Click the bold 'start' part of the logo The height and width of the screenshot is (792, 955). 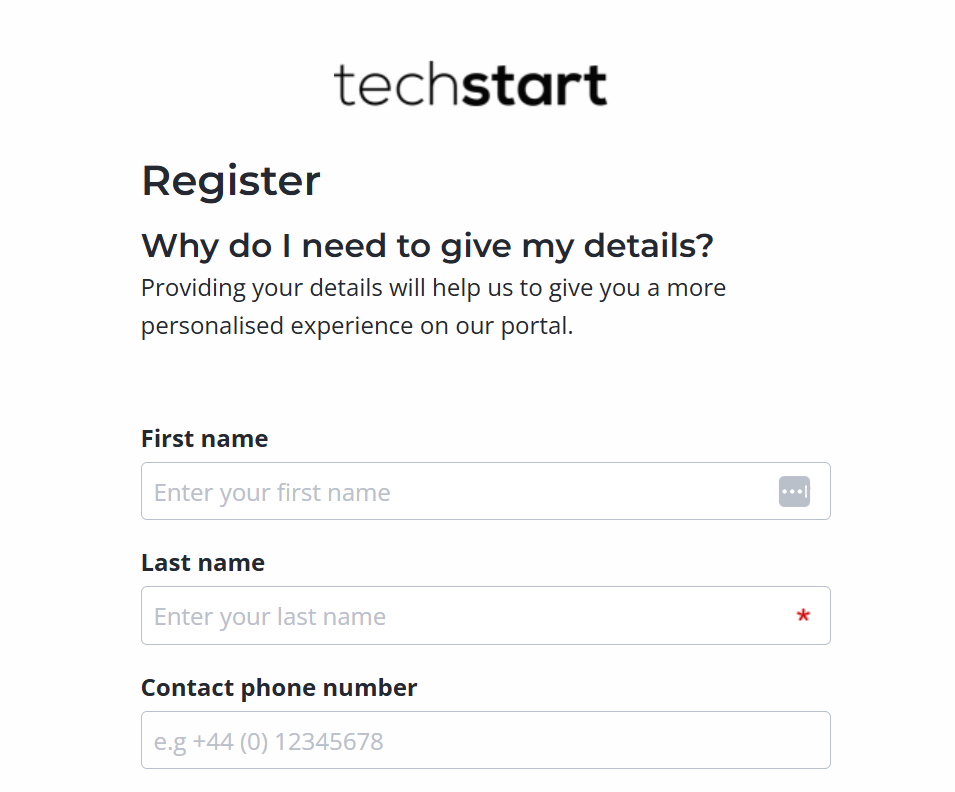coord(535,86)
